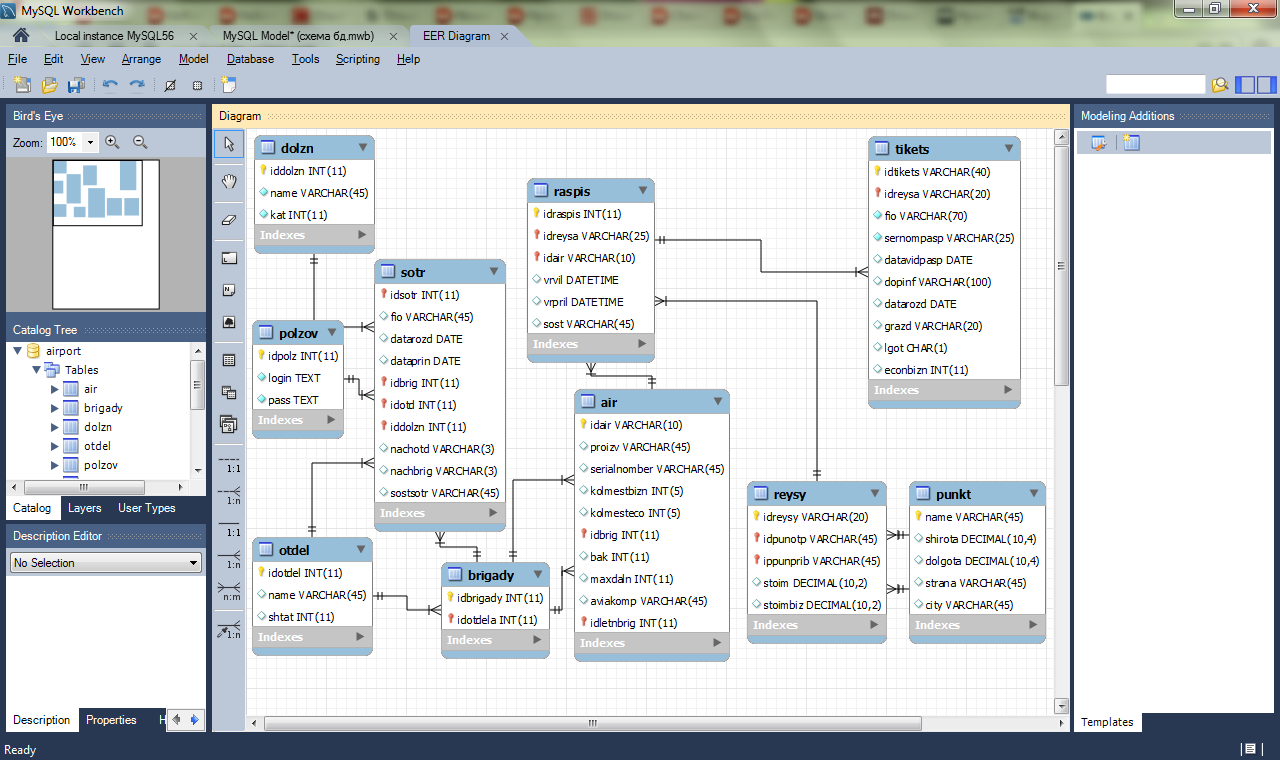Click the zoom in magnifier icon
The width and height of the screenshot is (1280, 760).
tap(112, 143)
